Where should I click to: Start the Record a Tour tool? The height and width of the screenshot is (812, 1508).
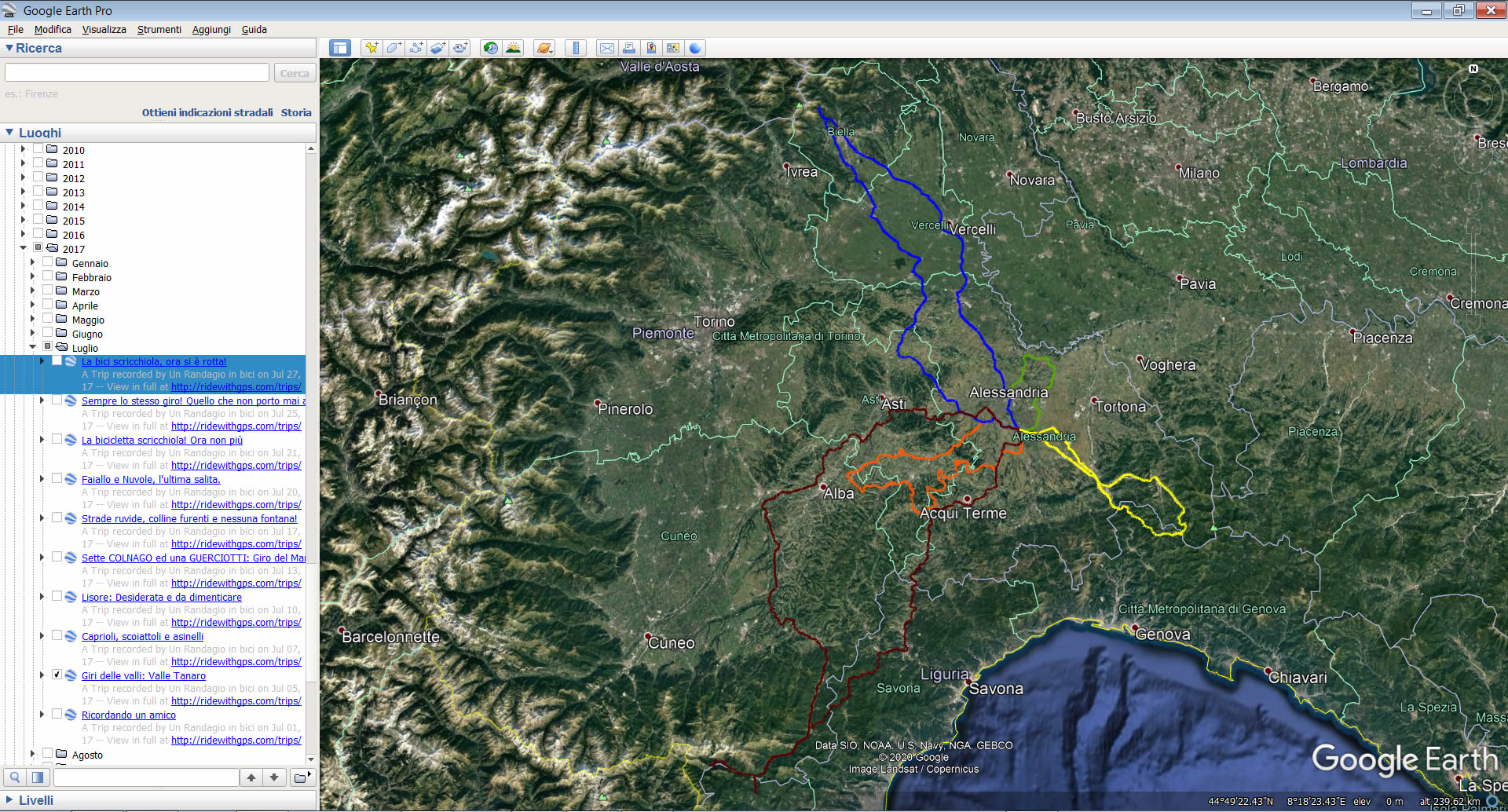(x=460, y=48)
